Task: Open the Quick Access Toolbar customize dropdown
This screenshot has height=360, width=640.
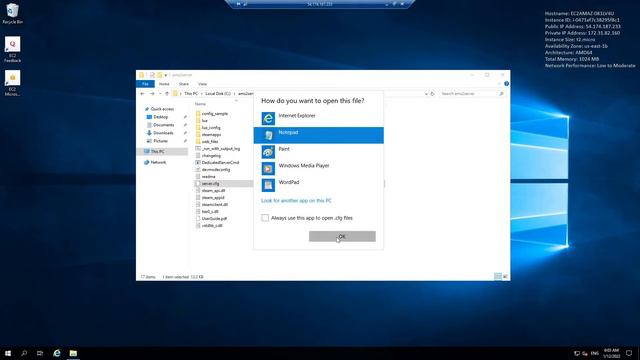Action: [x=166, y=75]
